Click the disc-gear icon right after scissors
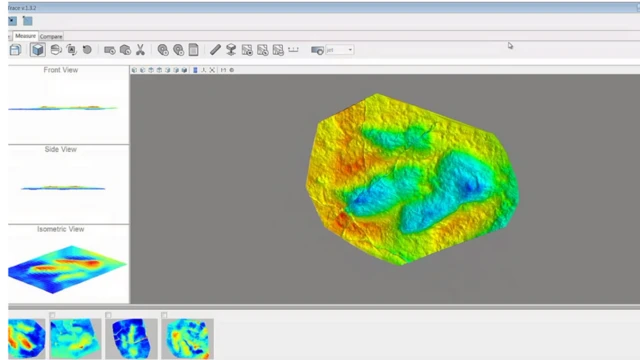Image resolution: width=640 pixels, height=360 pixels. tap(163, 50)
